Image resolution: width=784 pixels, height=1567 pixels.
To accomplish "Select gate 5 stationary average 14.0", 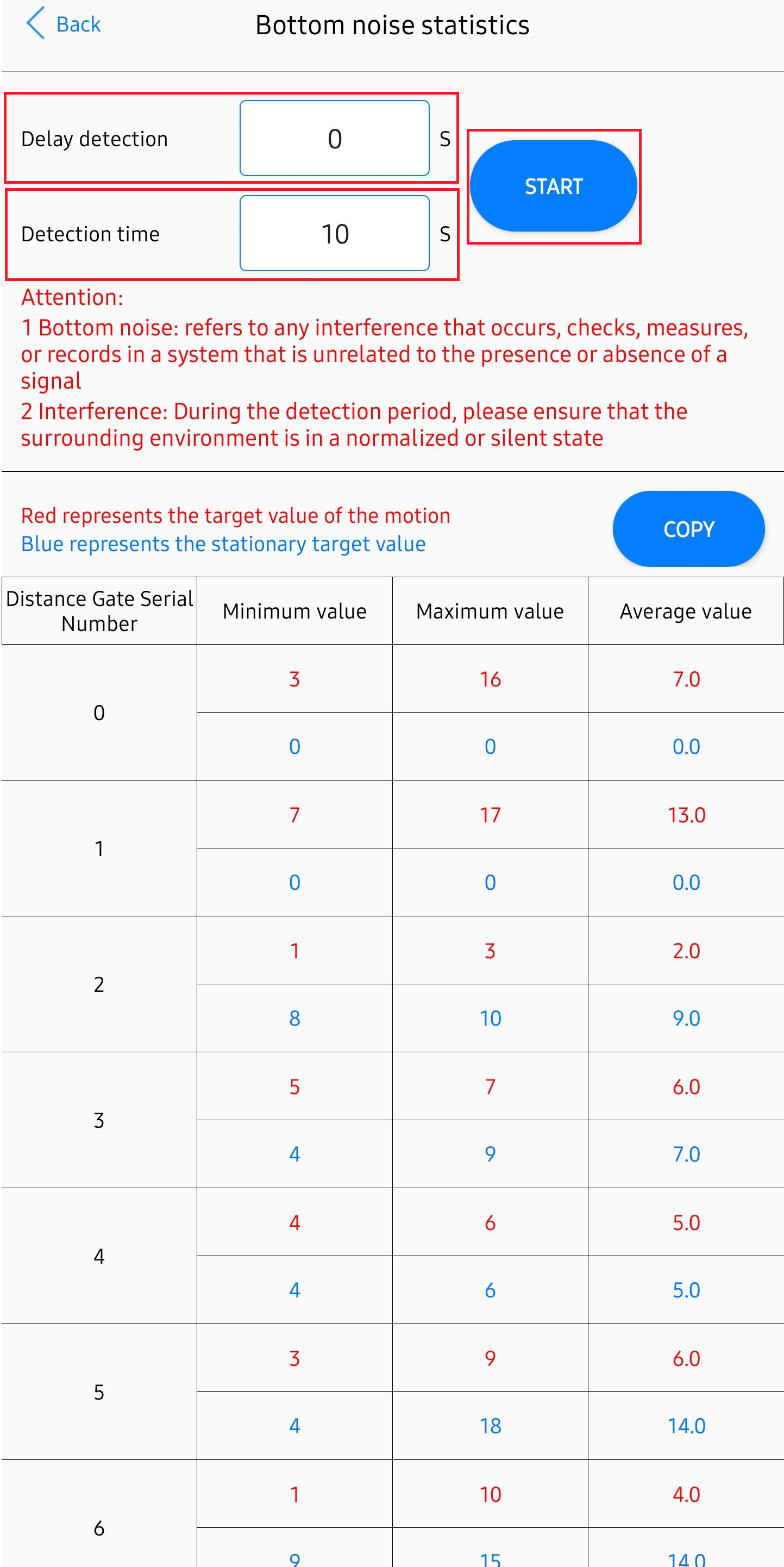I will click(x=686, y=1426).
